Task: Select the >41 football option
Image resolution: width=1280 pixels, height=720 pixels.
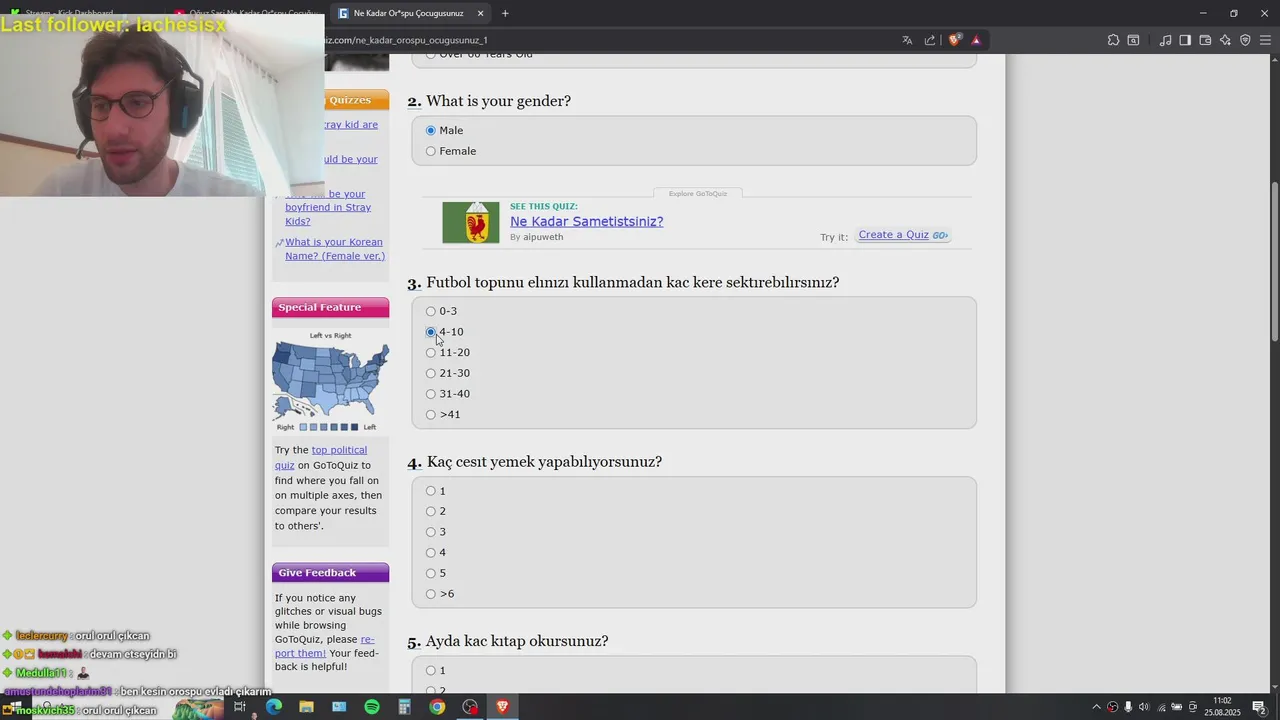Action: click(431, 415)
